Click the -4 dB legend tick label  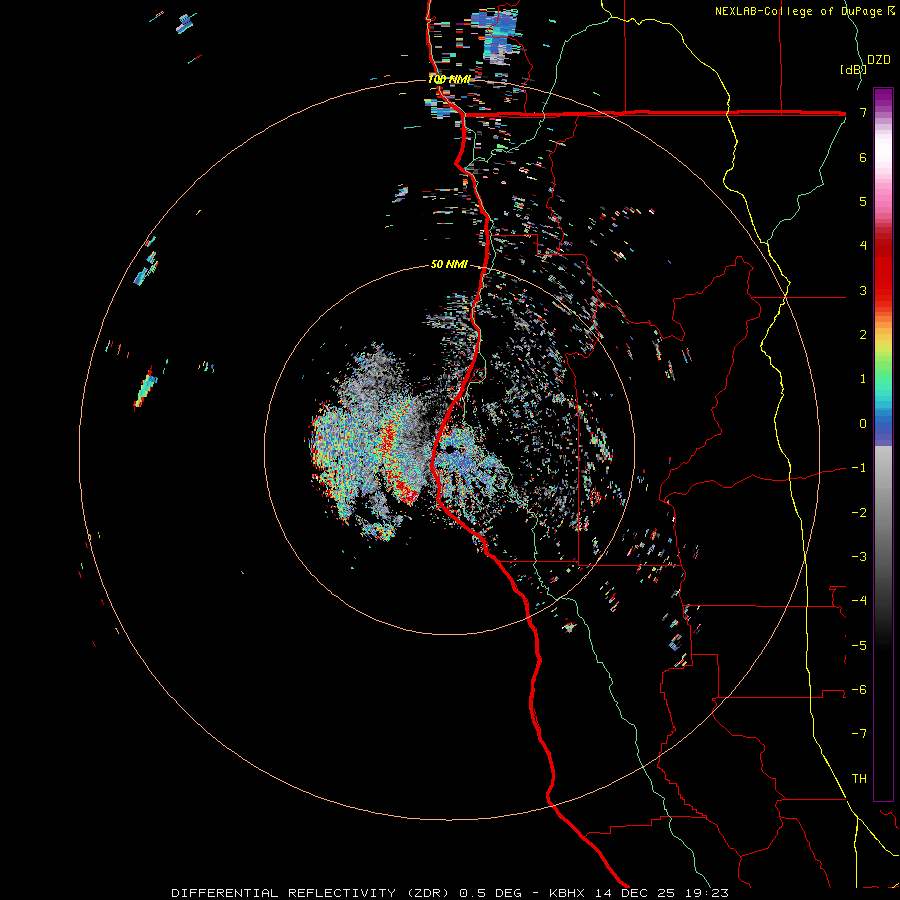click(x=859, y=601)
